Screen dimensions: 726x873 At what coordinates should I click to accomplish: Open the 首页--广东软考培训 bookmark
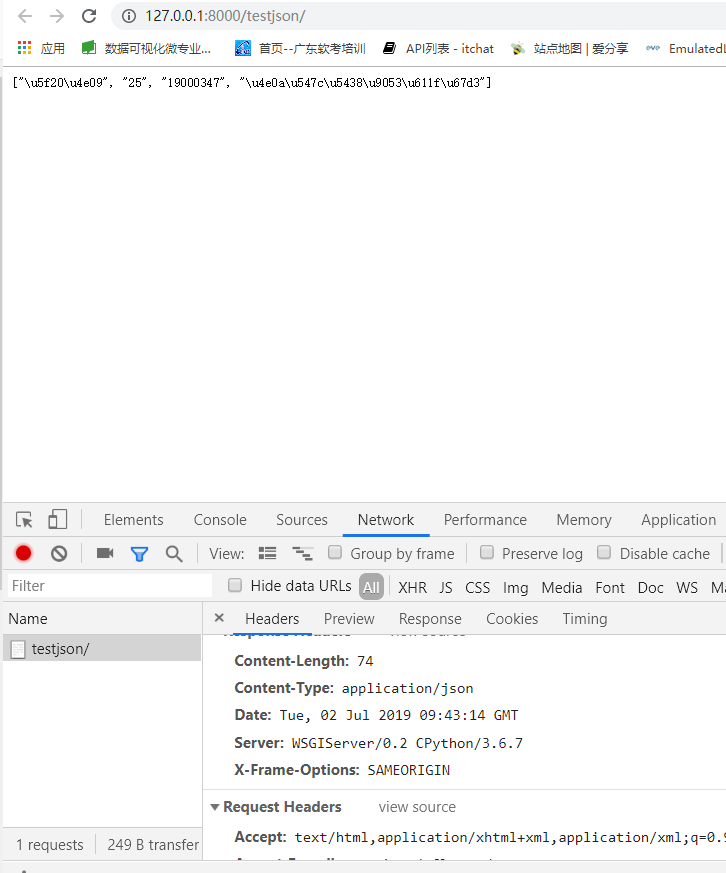tap(300, 48)
